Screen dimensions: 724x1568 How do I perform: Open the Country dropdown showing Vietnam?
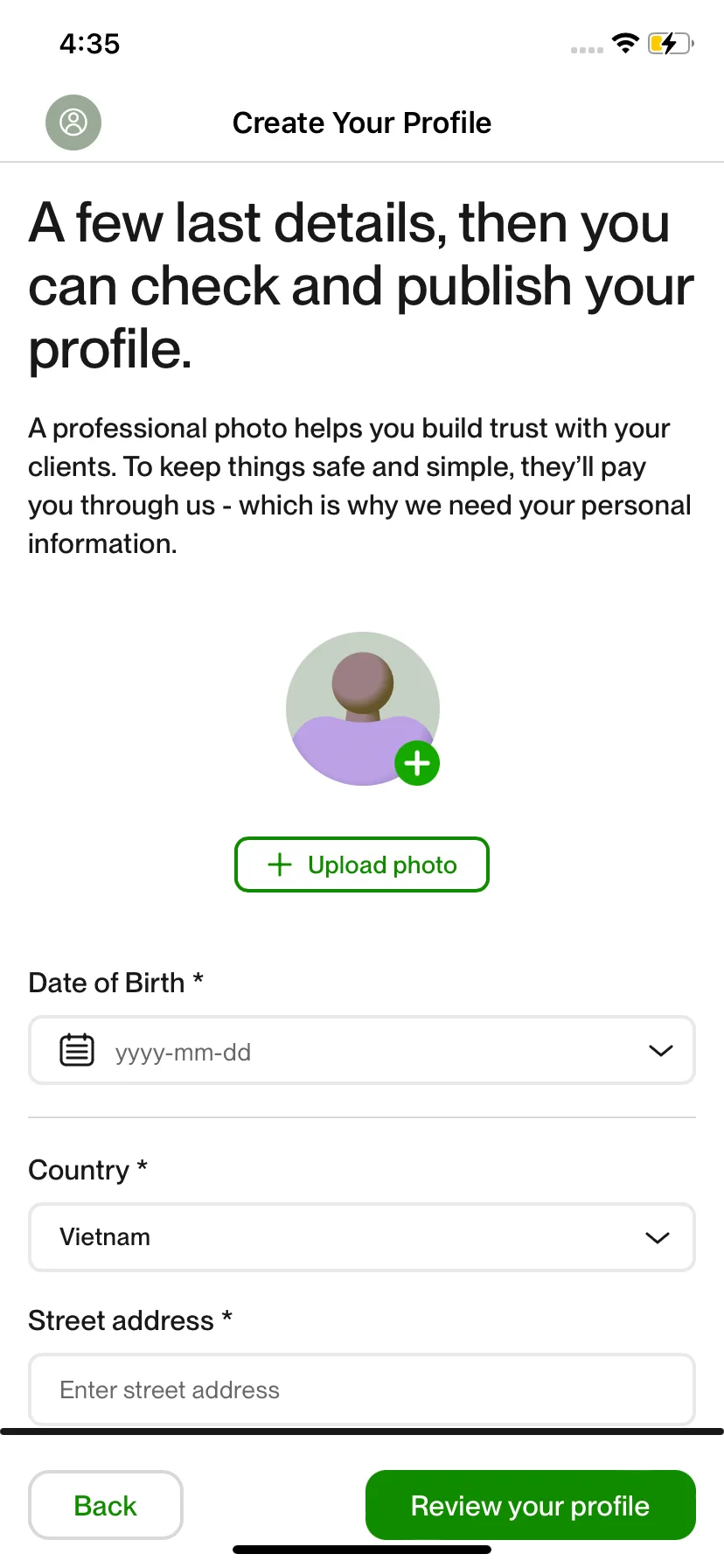(362, 1237)
